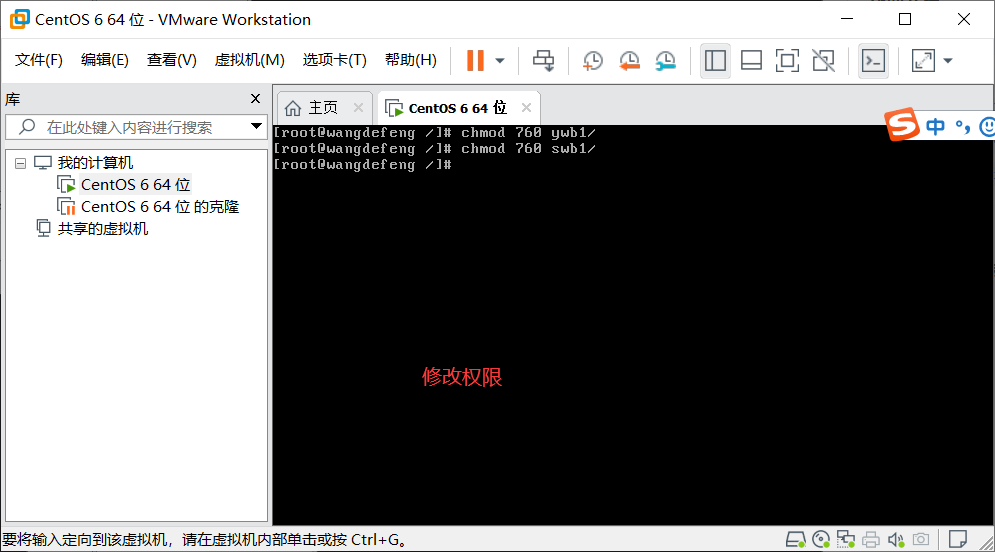
Task: Switch to Unity mode icon
Action: coord(824,61)
